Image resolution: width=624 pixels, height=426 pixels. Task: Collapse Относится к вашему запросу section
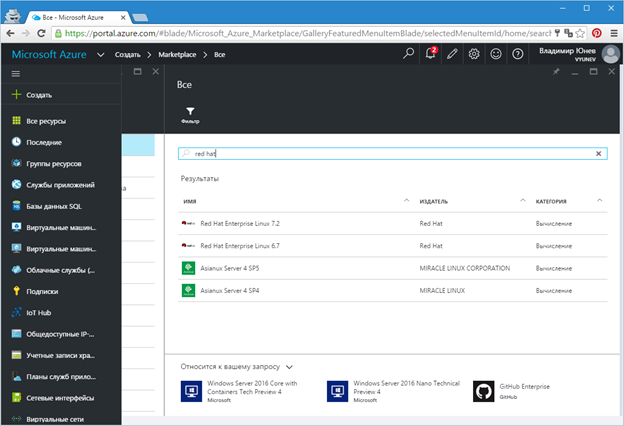289,367
